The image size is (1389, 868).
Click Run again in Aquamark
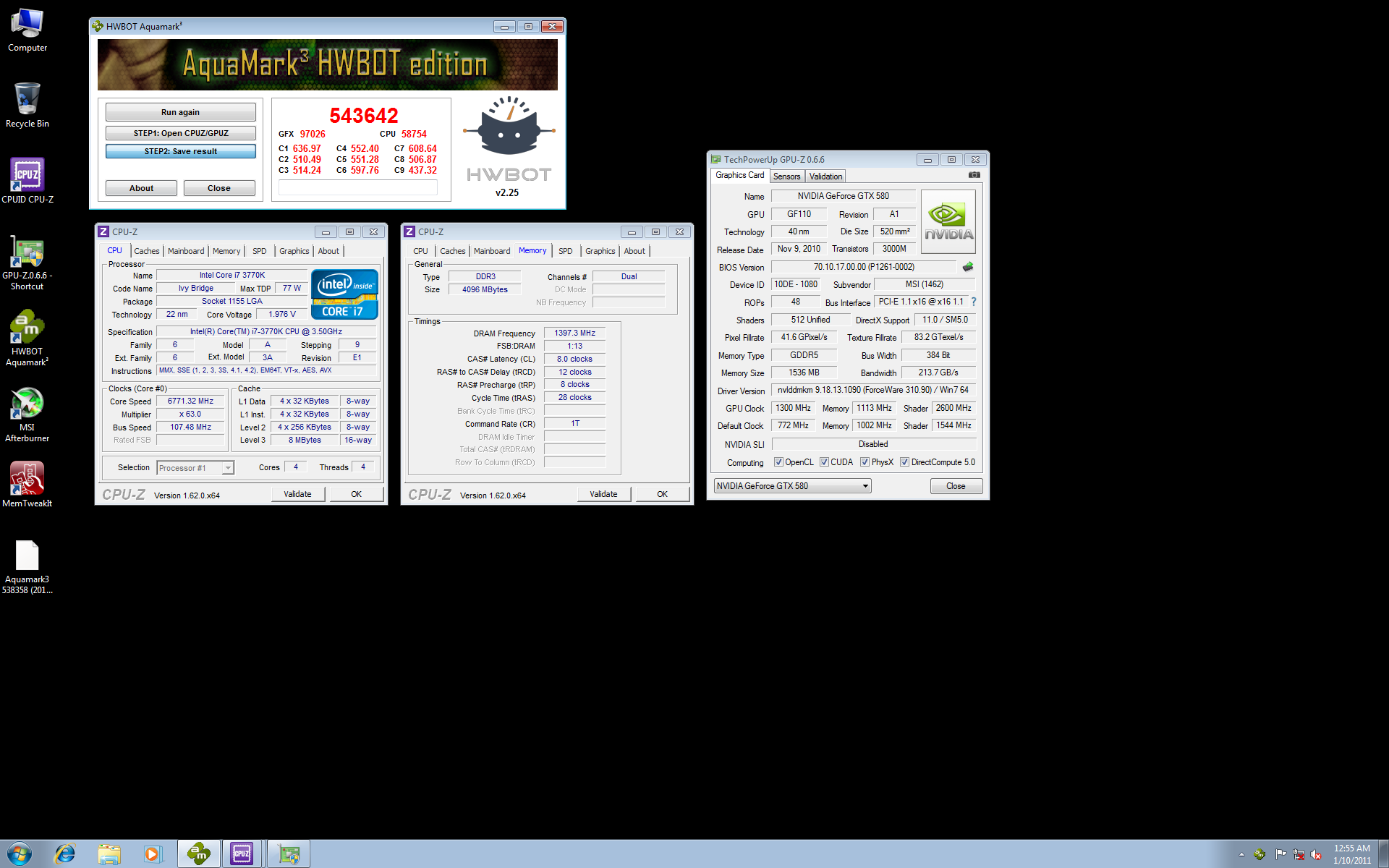click(x=181, y=112)
